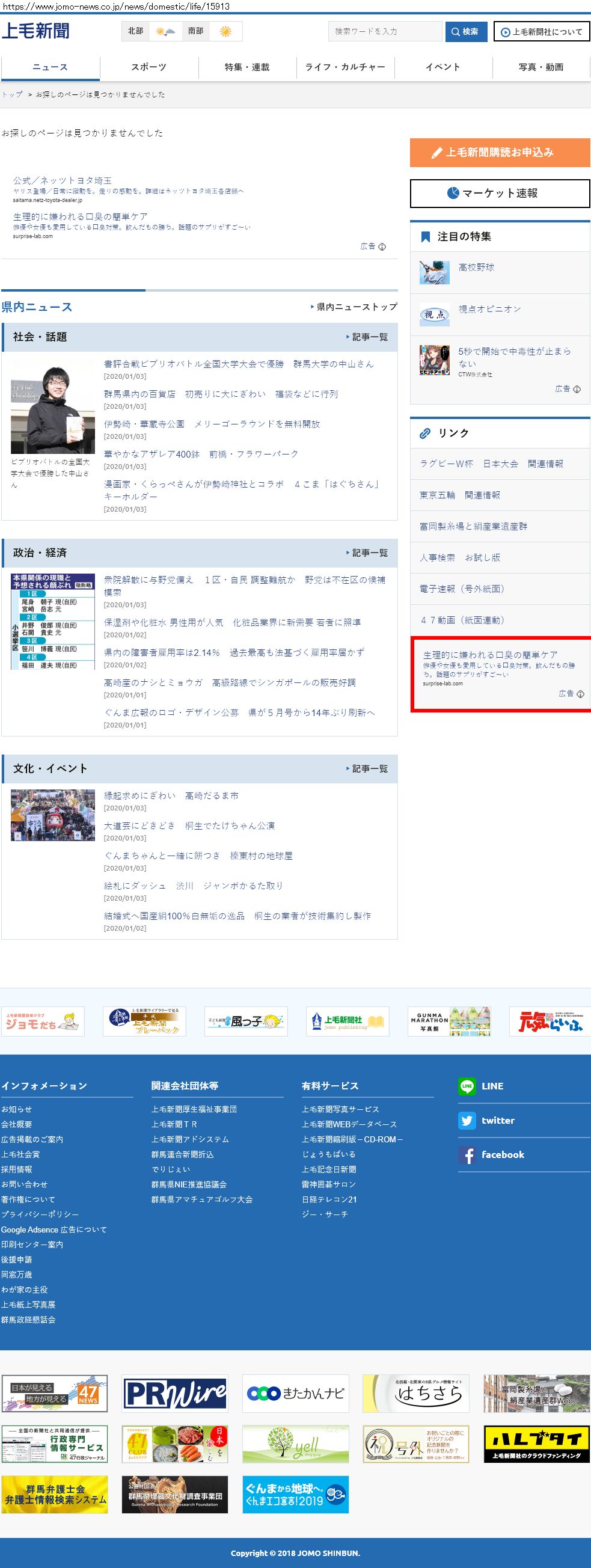Click the LINE icon in footer

467,1086
